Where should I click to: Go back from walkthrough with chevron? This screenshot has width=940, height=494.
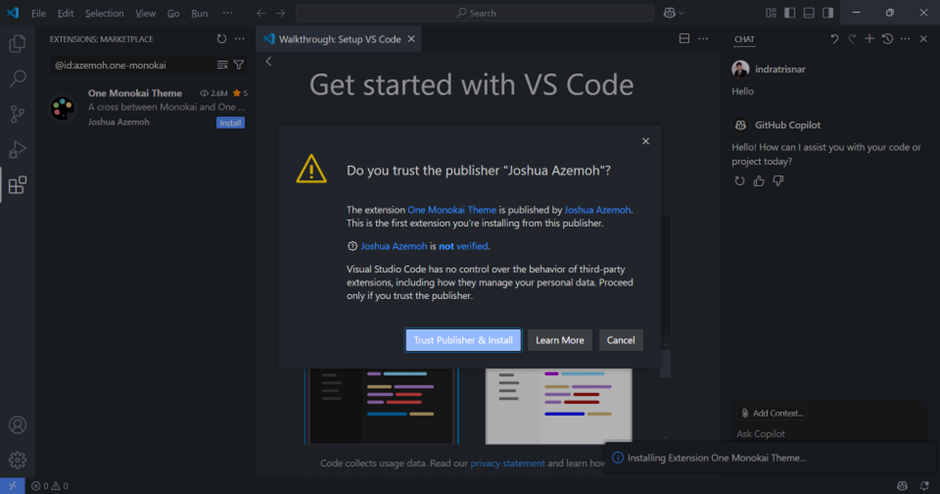(269, 61)
